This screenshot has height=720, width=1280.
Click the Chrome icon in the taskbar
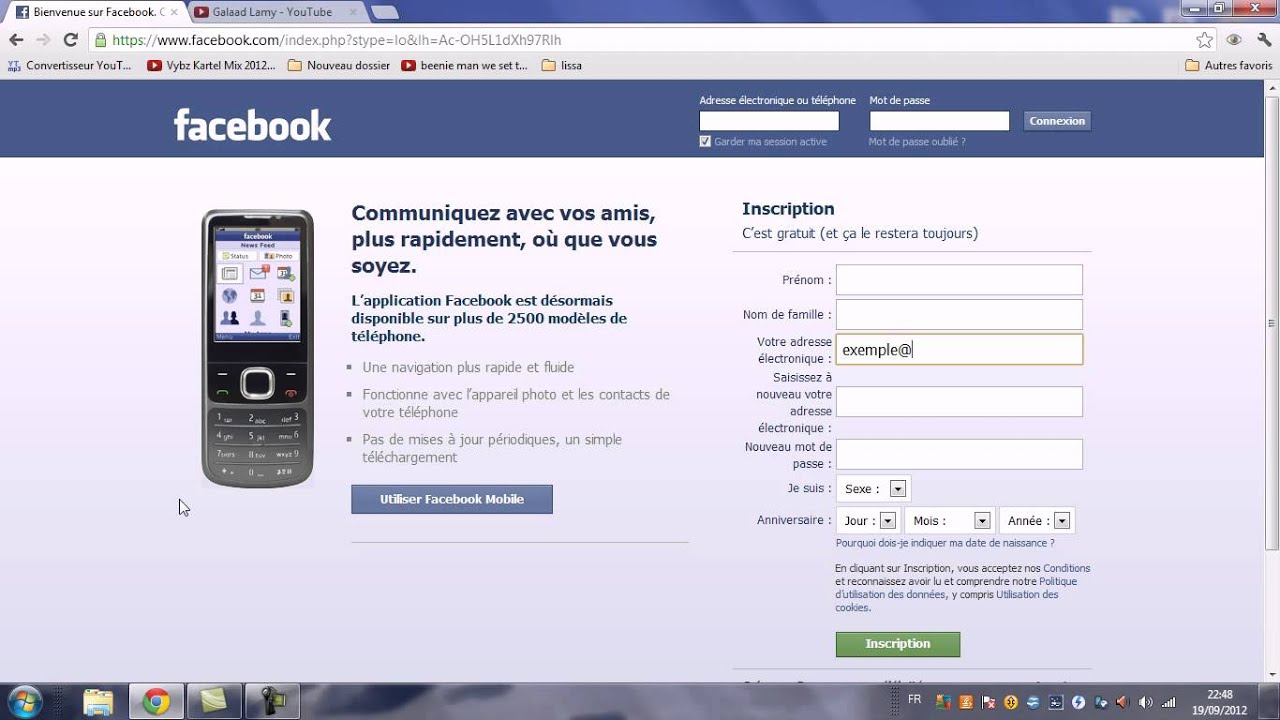tap(156, 702)
